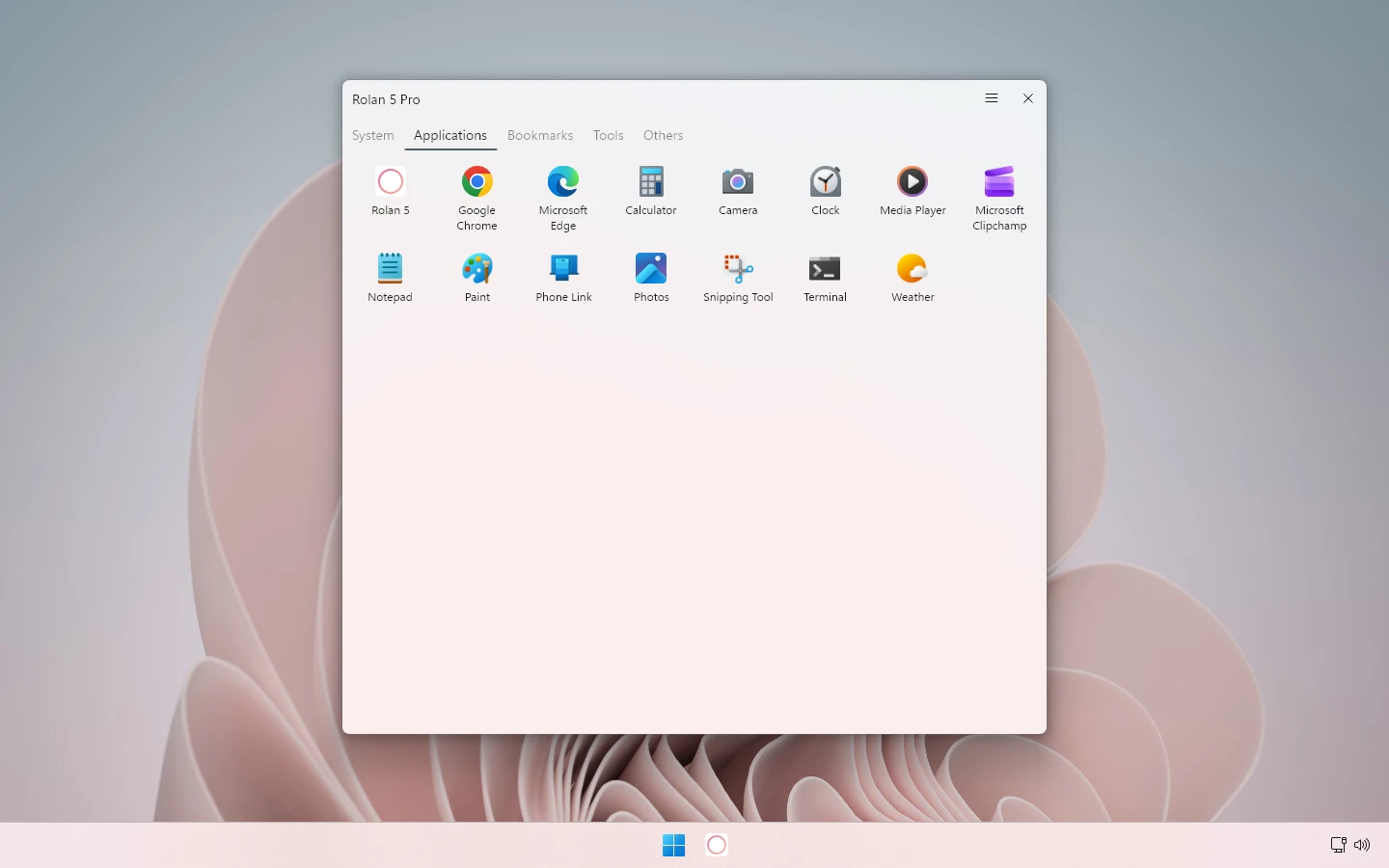Image resolution: width=1389 pixels, height=868 pixels.
Task: Open the Camera app
Action: pos(738,190)
